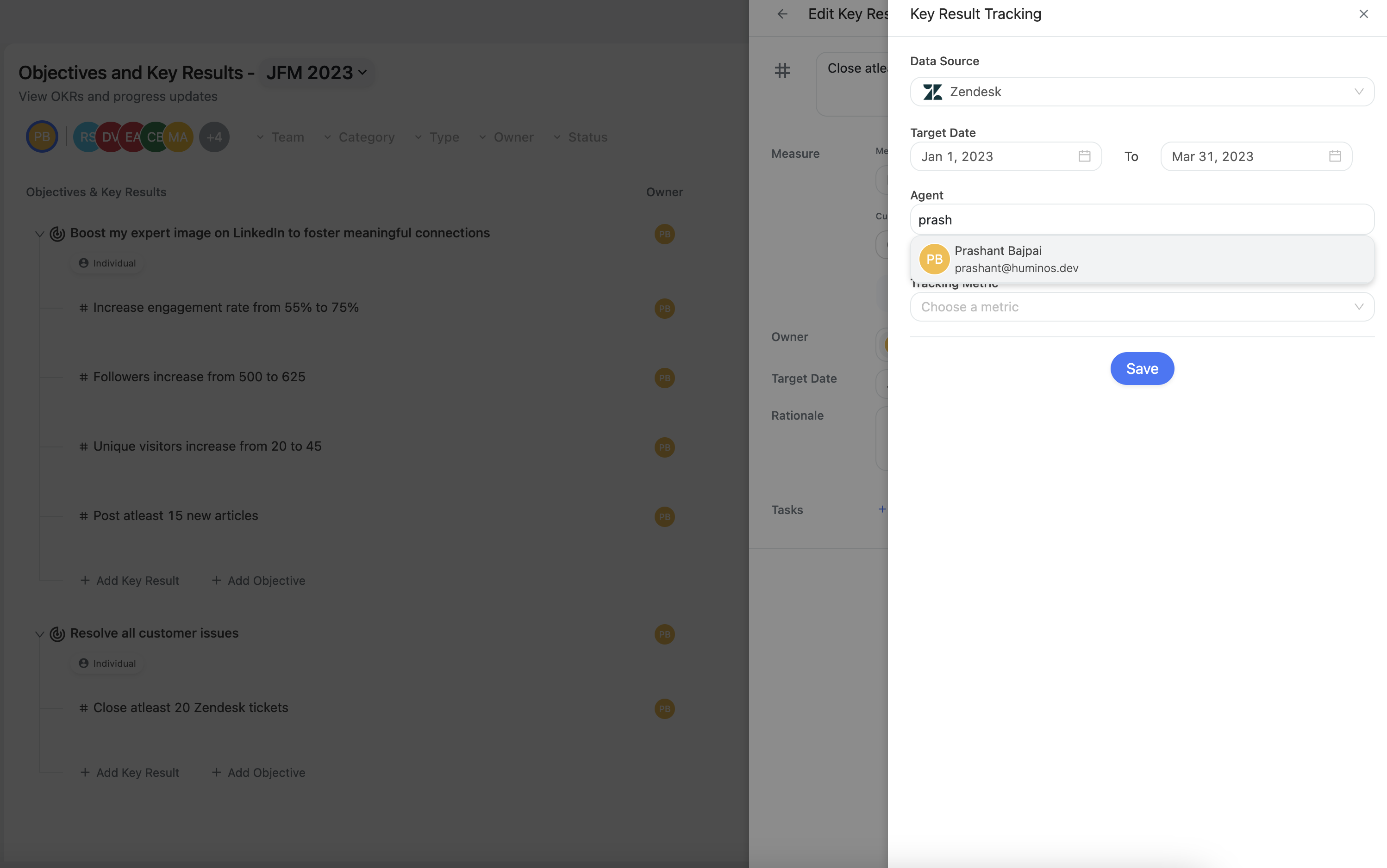This screenshot has width=1387, height=868.
Task: Click the plus icon next to Tasks
Action: [x=882, y=509]
